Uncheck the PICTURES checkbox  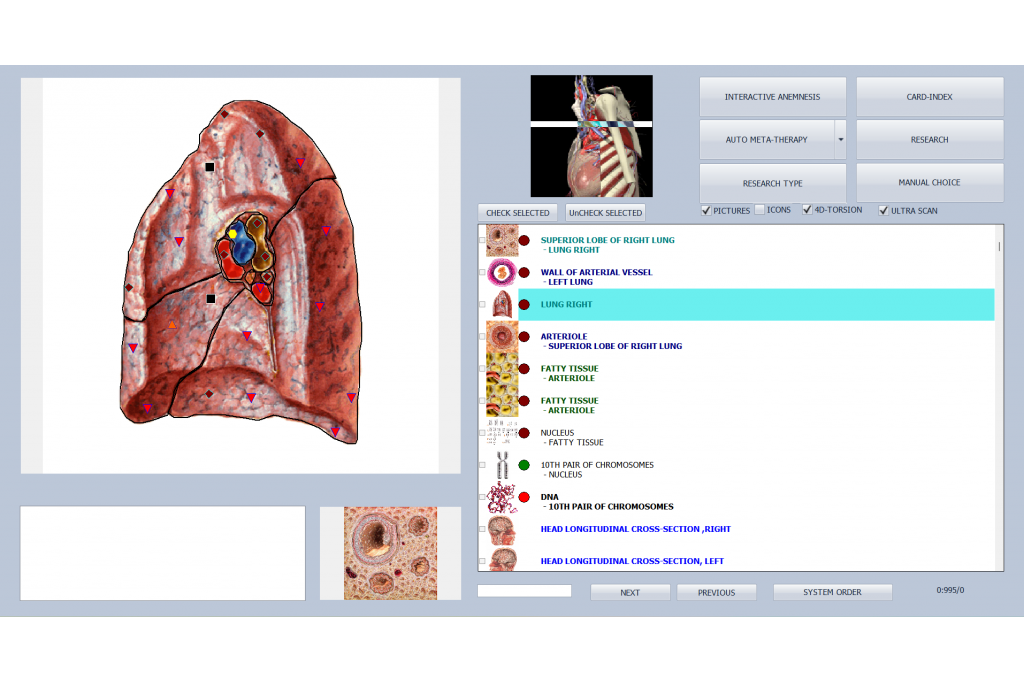(707, 210)
